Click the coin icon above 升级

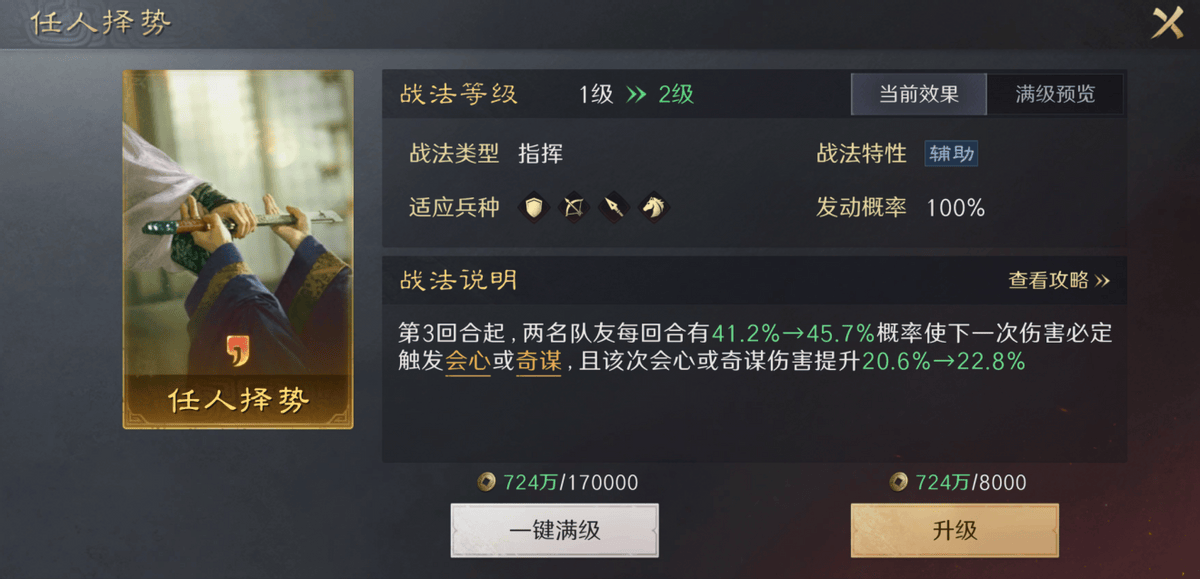click(899, 483)
